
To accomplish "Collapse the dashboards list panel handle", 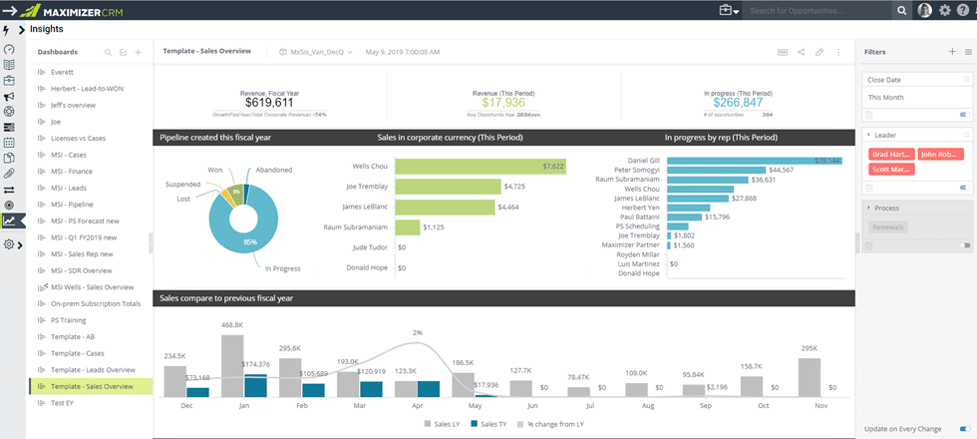I will [x=150, y=243].
